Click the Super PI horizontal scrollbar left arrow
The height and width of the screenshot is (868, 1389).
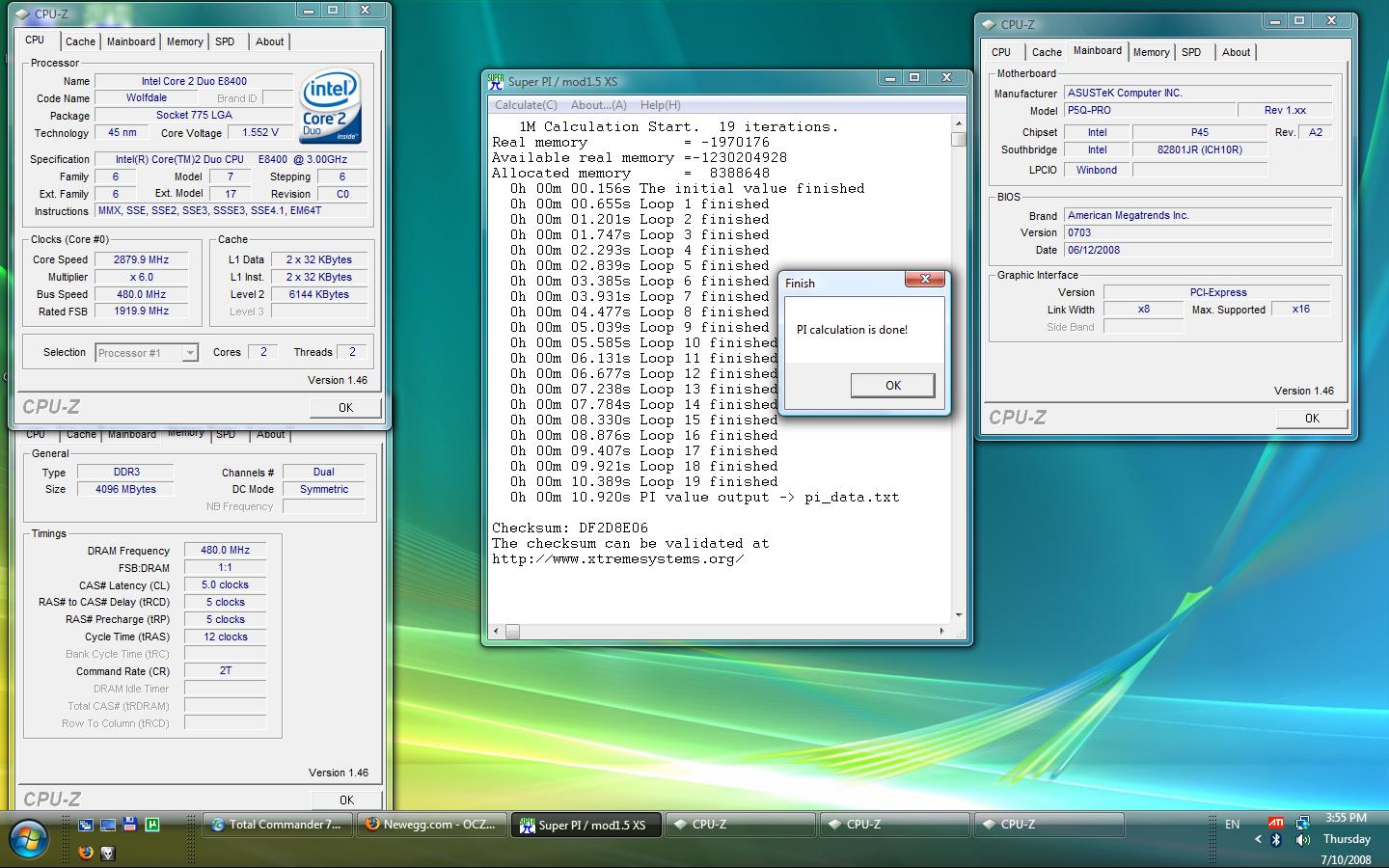pyautogui.click(x=496, y=632)
